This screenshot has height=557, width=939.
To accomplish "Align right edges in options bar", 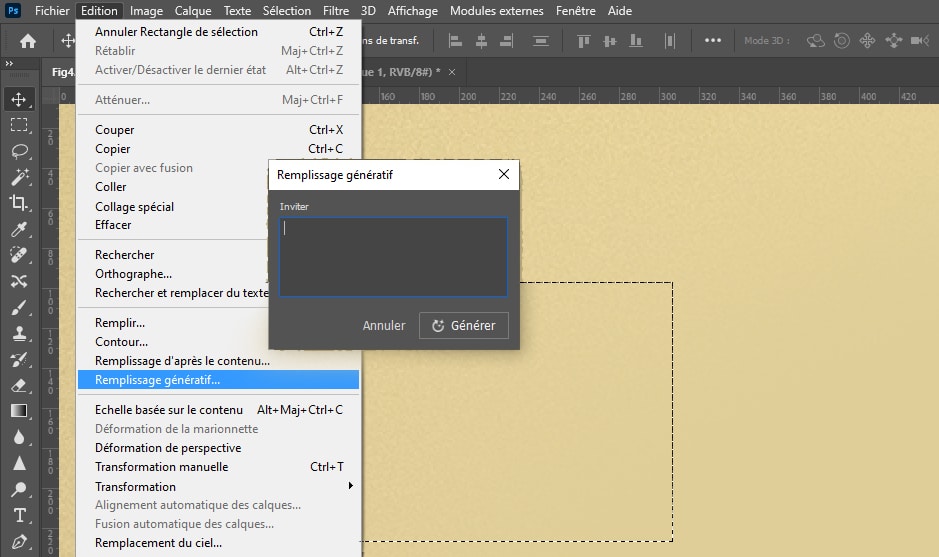I will coord(507,41).
